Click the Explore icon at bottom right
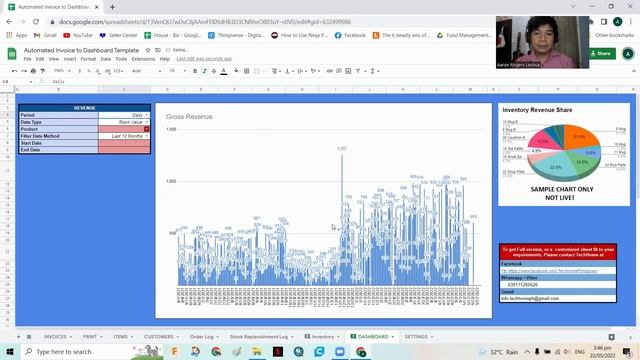The image size is (640, 360). [611, 337]
